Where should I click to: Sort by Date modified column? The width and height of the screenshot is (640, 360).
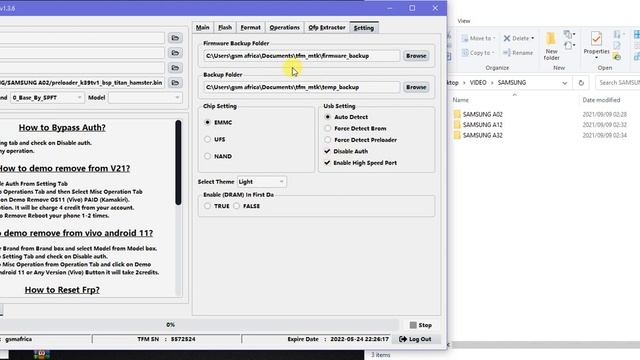tap(601, 100)
